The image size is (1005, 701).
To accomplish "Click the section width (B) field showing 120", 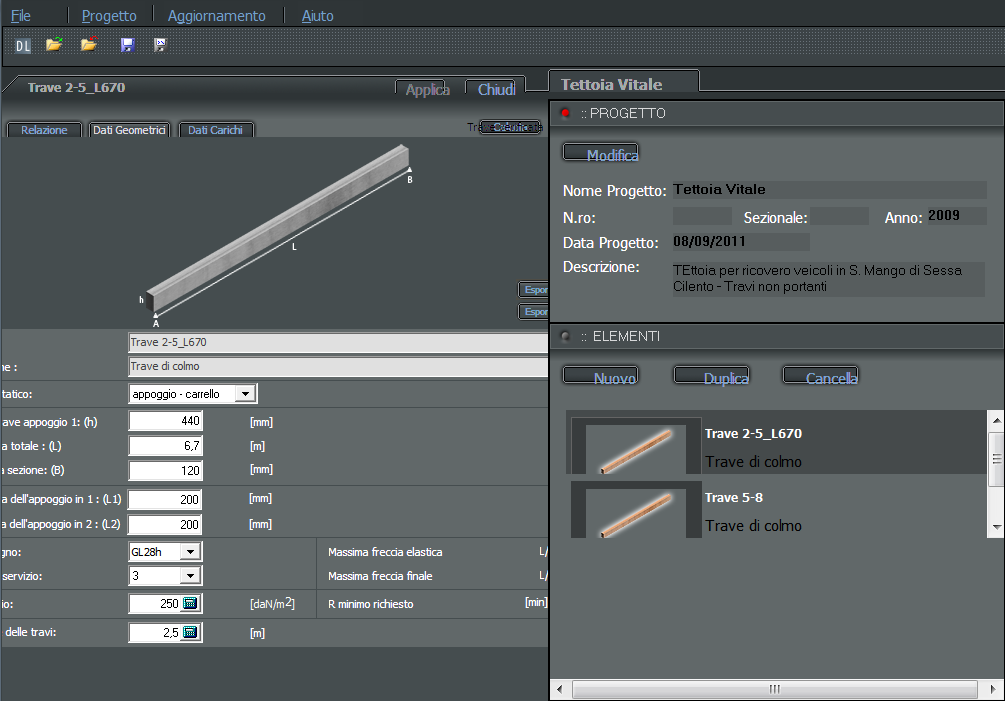I will click(x=166, y=470).
